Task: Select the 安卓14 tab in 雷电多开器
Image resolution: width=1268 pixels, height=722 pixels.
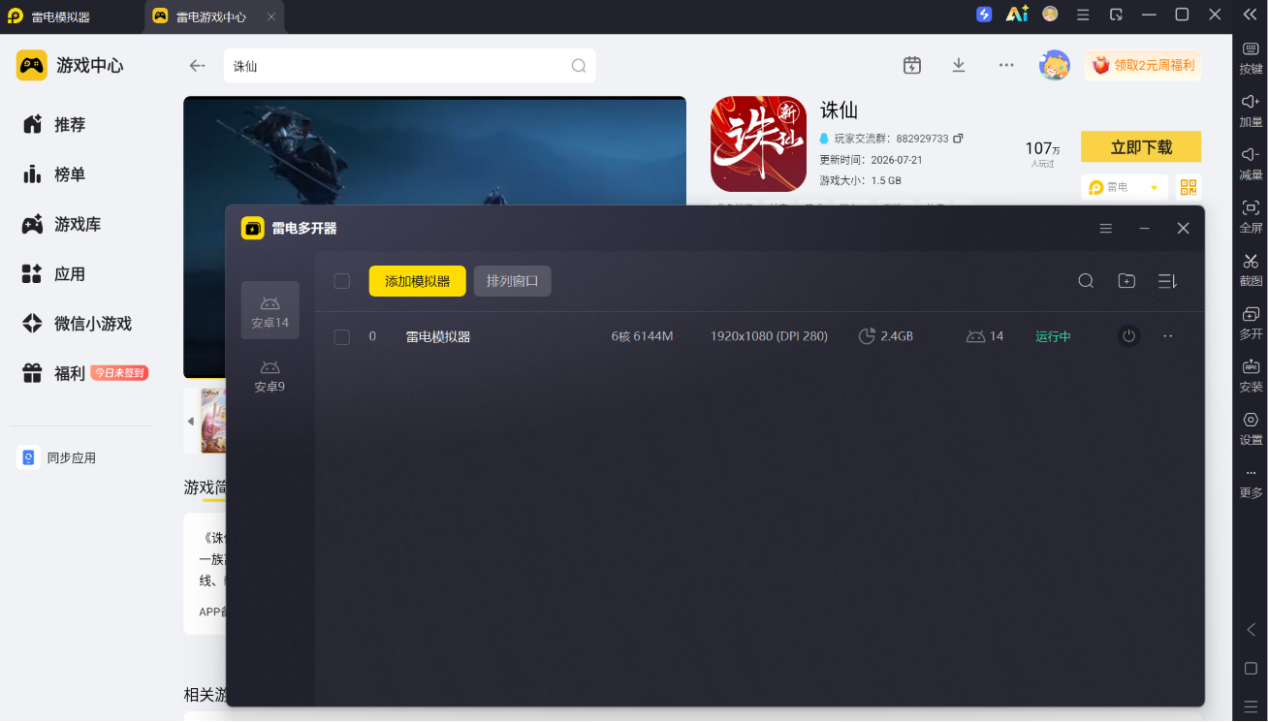Action: click(x=270, y=311)
